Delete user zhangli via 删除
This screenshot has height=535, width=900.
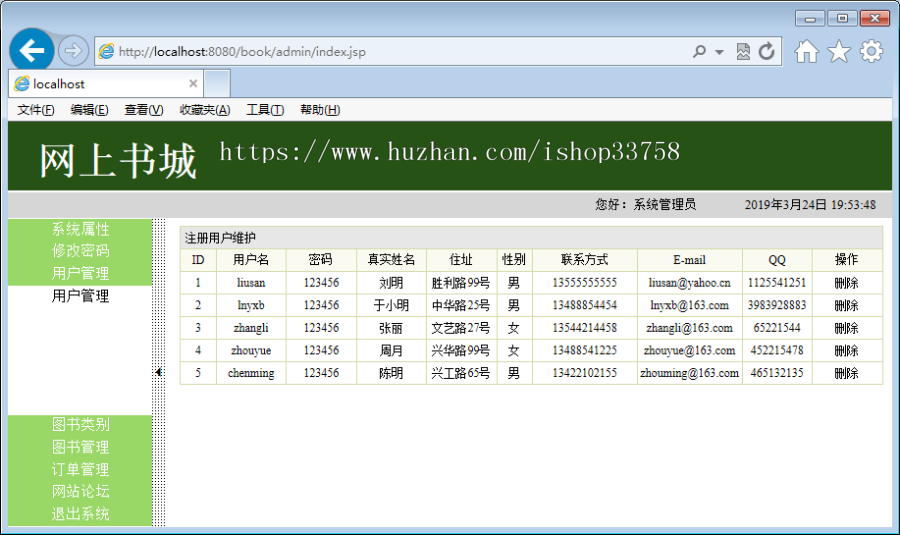point(847,328)
